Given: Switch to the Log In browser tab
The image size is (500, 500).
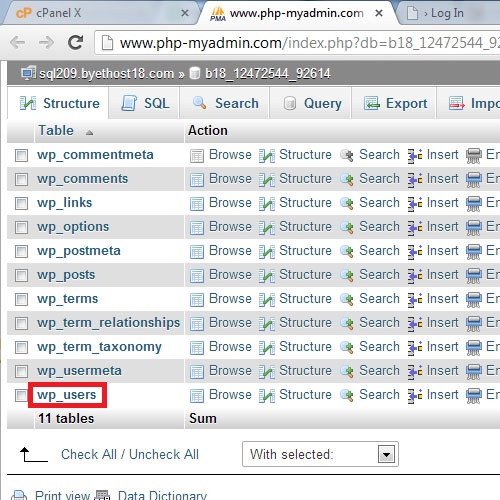Looking at the screenshot, I should click(447, 13).
